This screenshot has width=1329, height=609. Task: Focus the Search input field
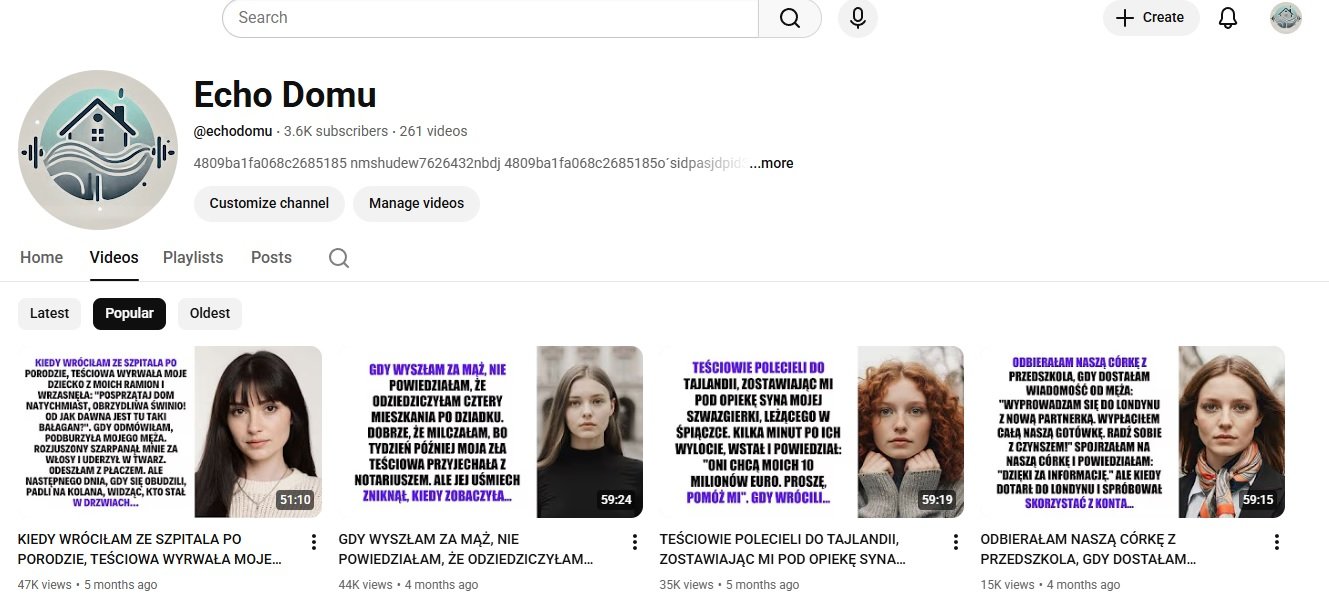(x=490, y=18)
